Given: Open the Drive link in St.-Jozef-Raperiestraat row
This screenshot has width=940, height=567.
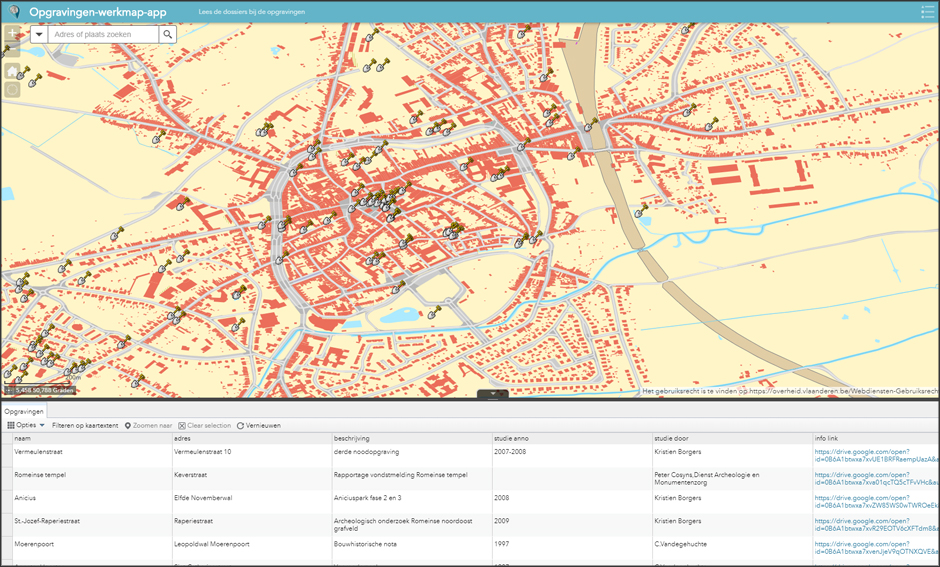Looking at the screenshot, I should coord(876,524).
